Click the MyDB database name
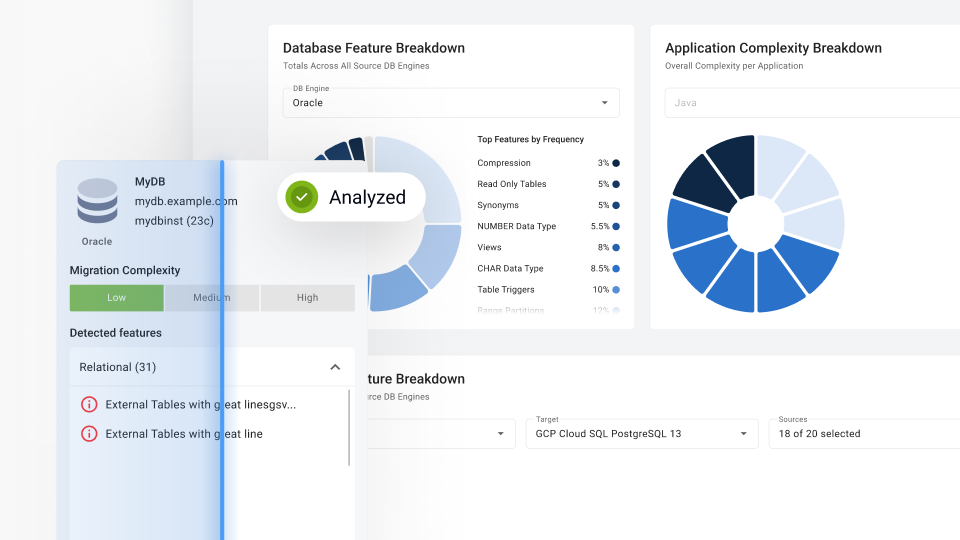 tap(150, 182)
